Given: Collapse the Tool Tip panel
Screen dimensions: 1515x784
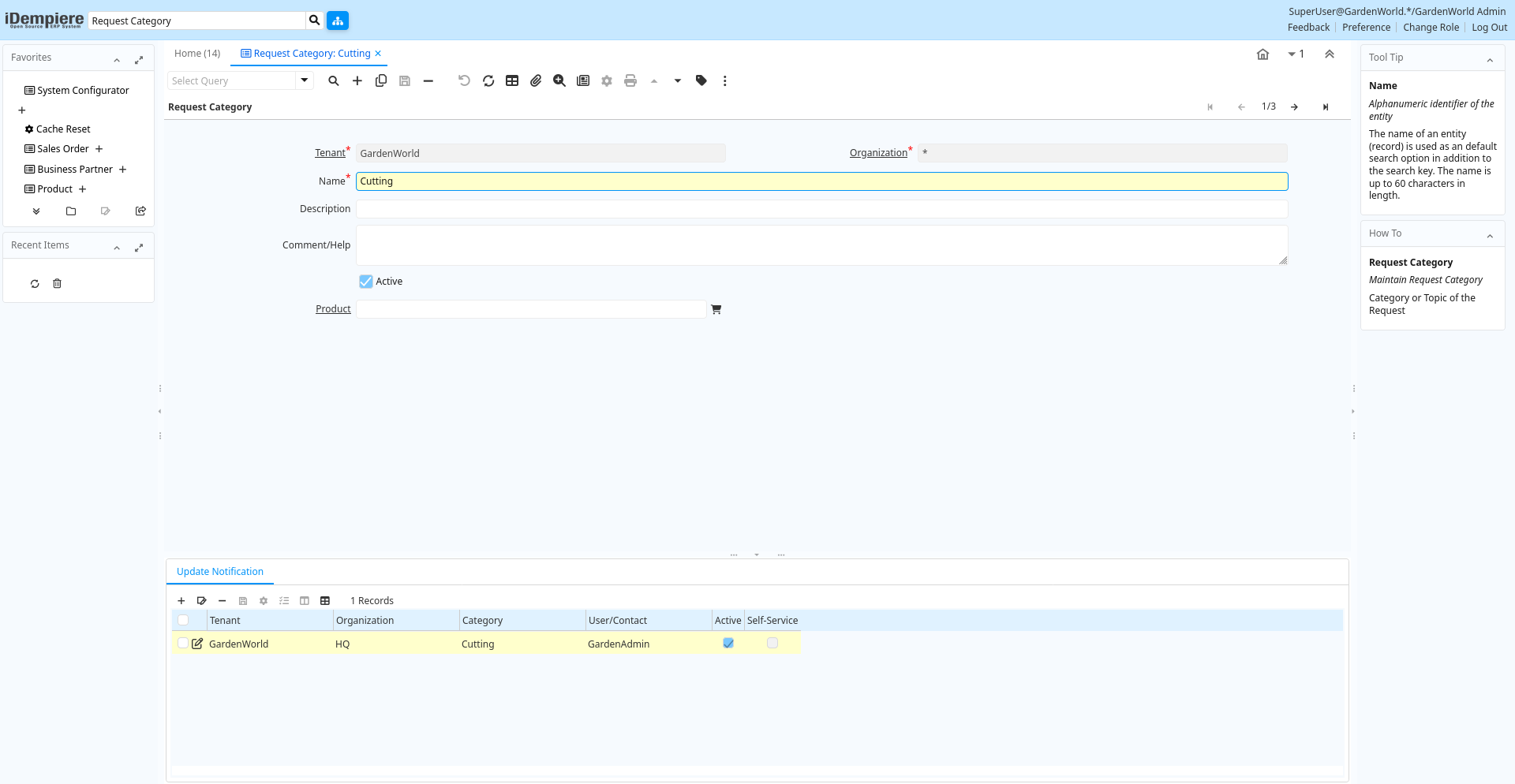Looking at the screenshot, I should (1490, 59).
